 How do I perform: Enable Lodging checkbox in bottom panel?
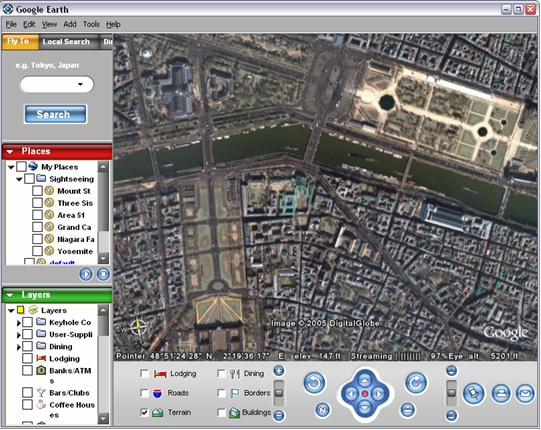(x=145, y=374)
